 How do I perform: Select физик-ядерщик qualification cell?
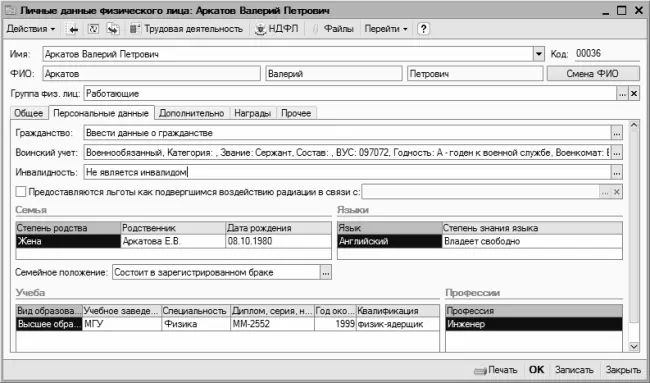point(398,324)
